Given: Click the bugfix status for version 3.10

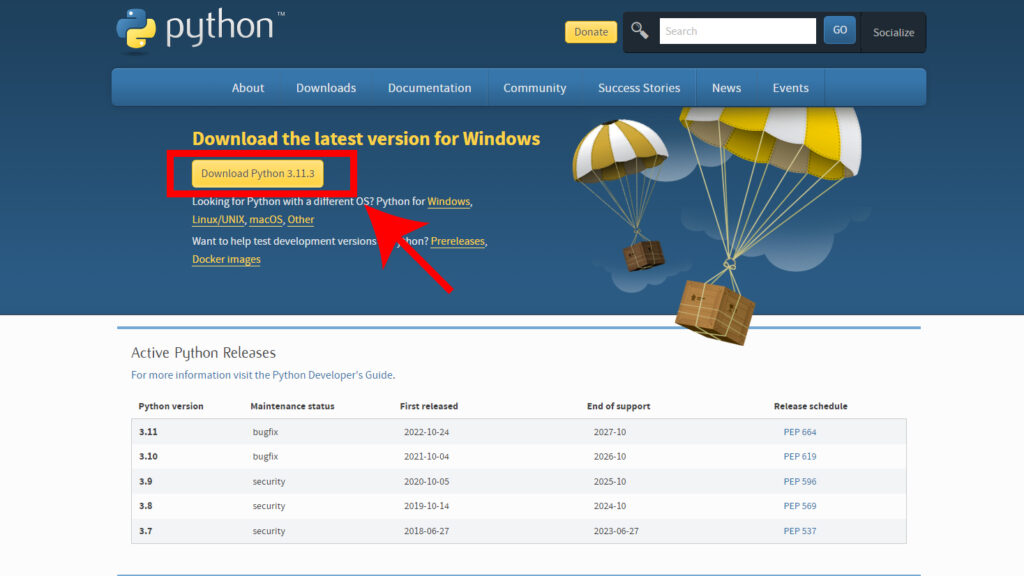Looking at the screenshot, I should click(x=265, y=456).
